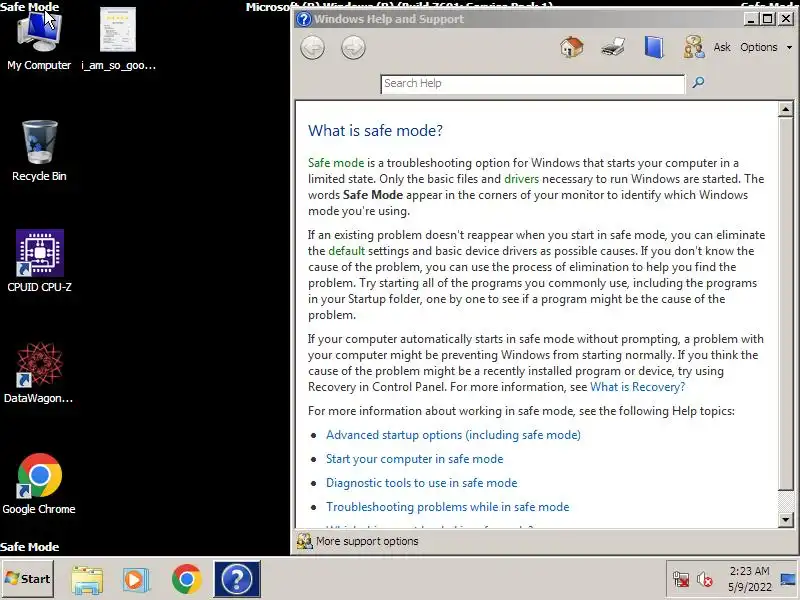
Task: Select Google Chrome desktop shortcut
Action: coord(39,484)
